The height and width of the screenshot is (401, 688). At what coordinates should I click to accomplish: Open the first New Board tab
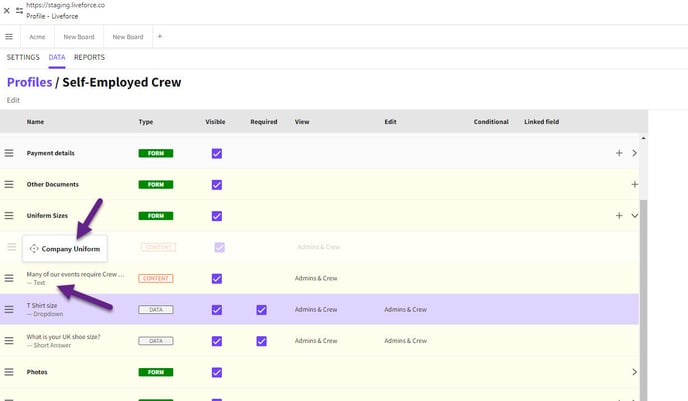tap(79, 37)
